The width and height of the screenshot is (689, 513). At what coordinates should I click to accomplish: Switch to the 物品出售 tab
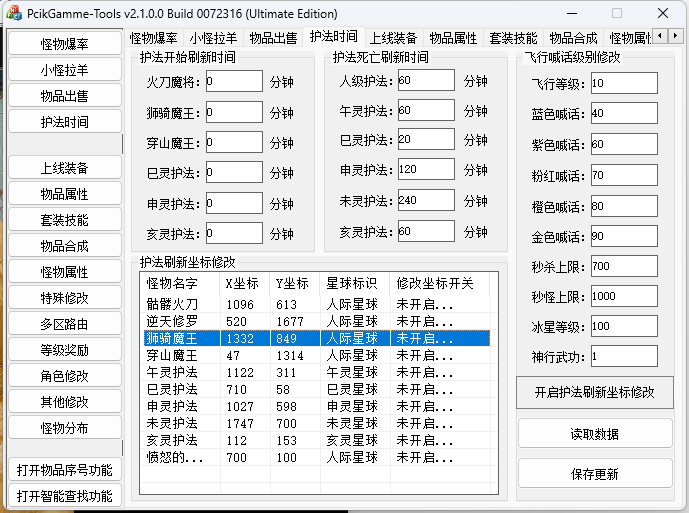[273, 38]
